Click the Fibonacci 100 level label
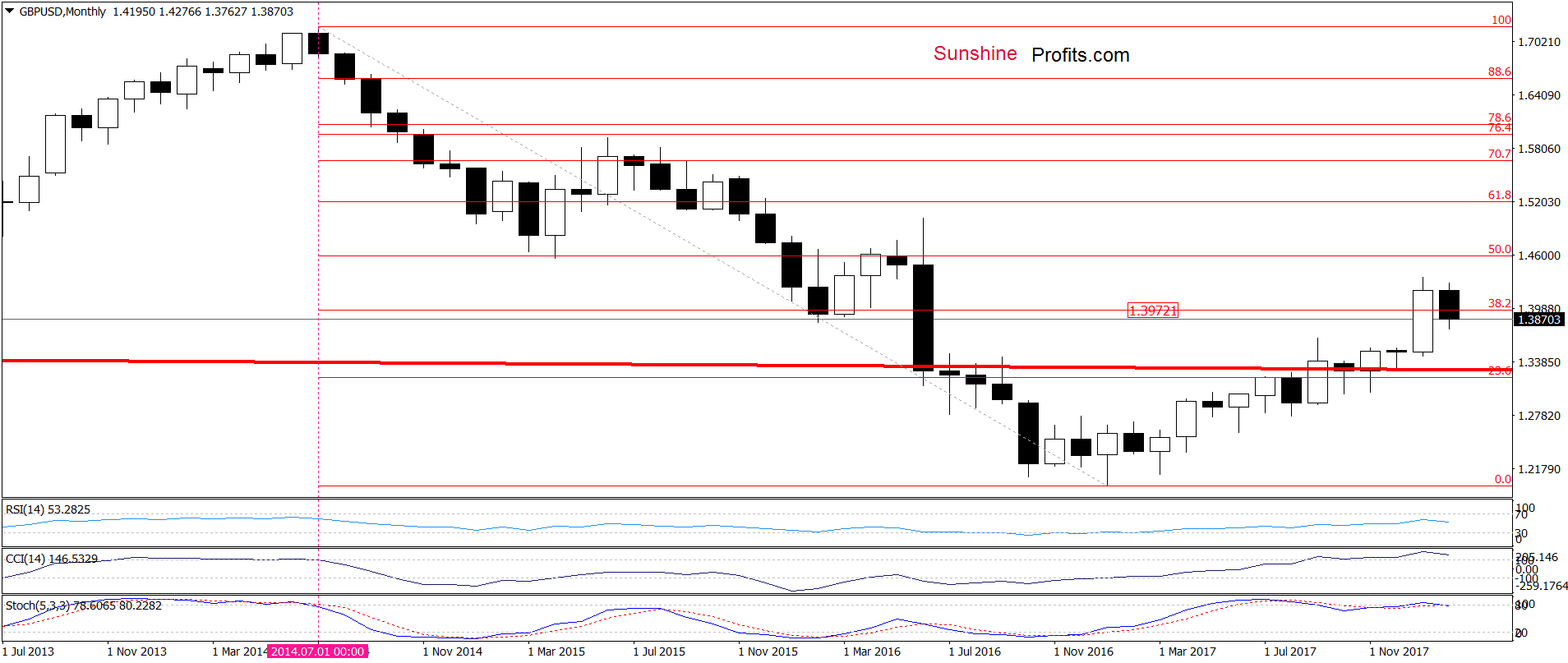 pyautogui.click(x=1501, y=20)
